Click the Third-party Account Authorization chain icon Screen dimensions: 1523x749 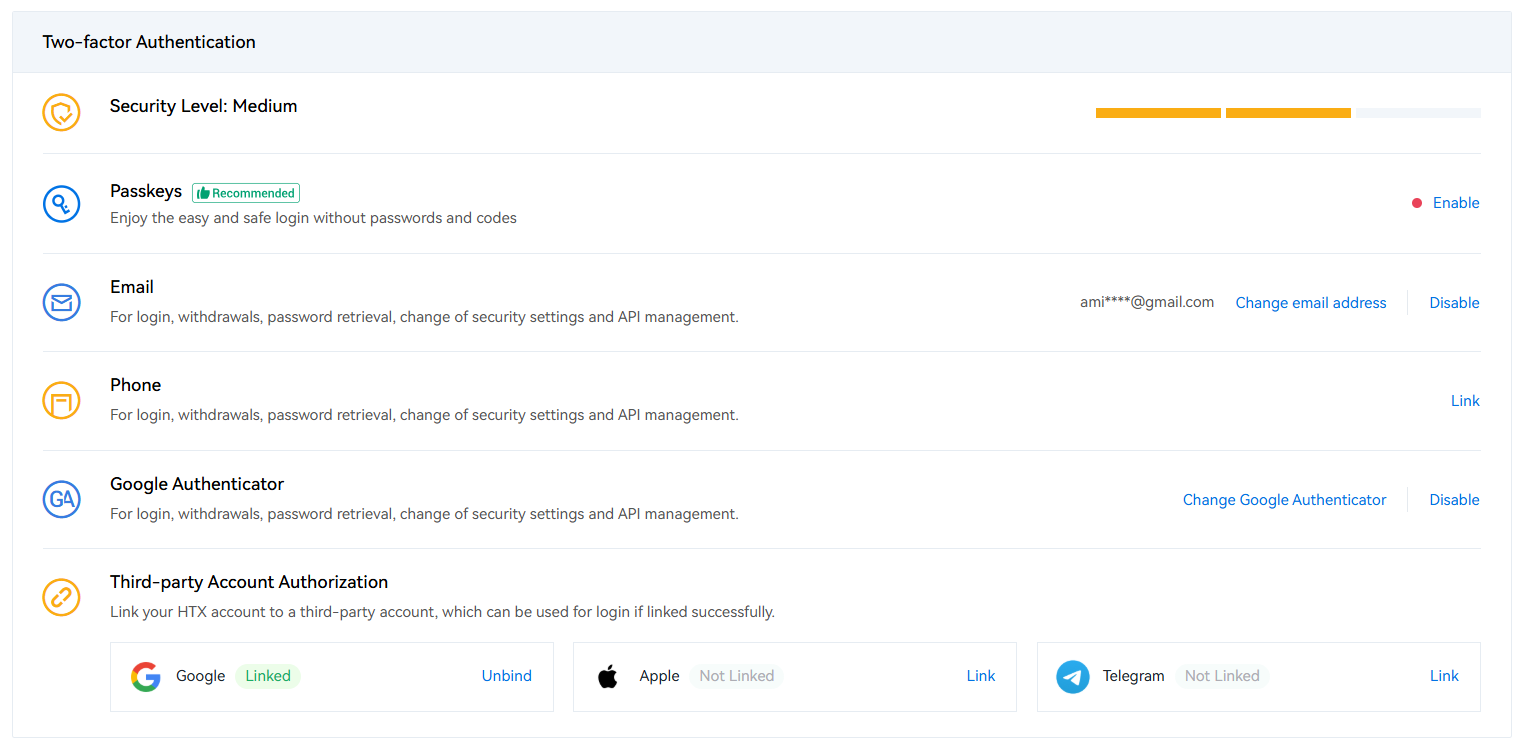click(x=61, y=597)
